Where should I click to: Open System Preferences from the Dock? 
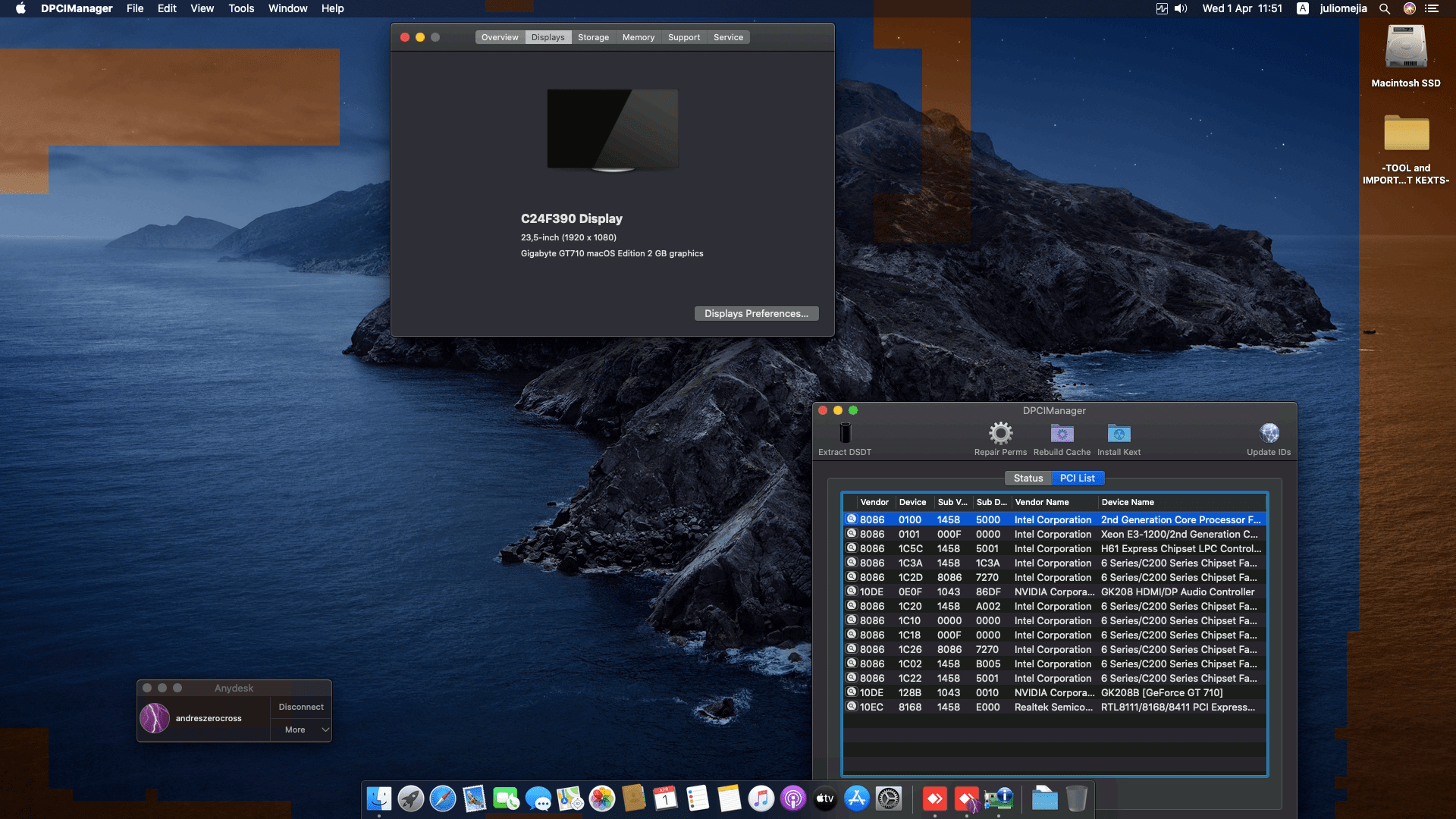887,798
